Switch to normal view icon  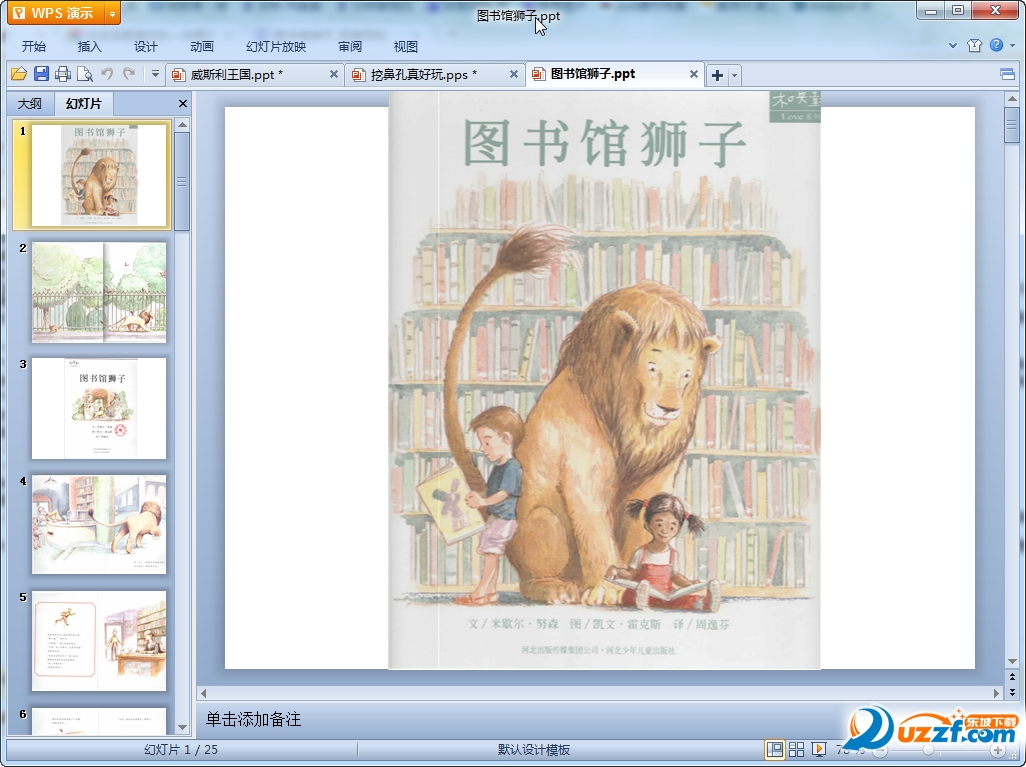point(775,749)
